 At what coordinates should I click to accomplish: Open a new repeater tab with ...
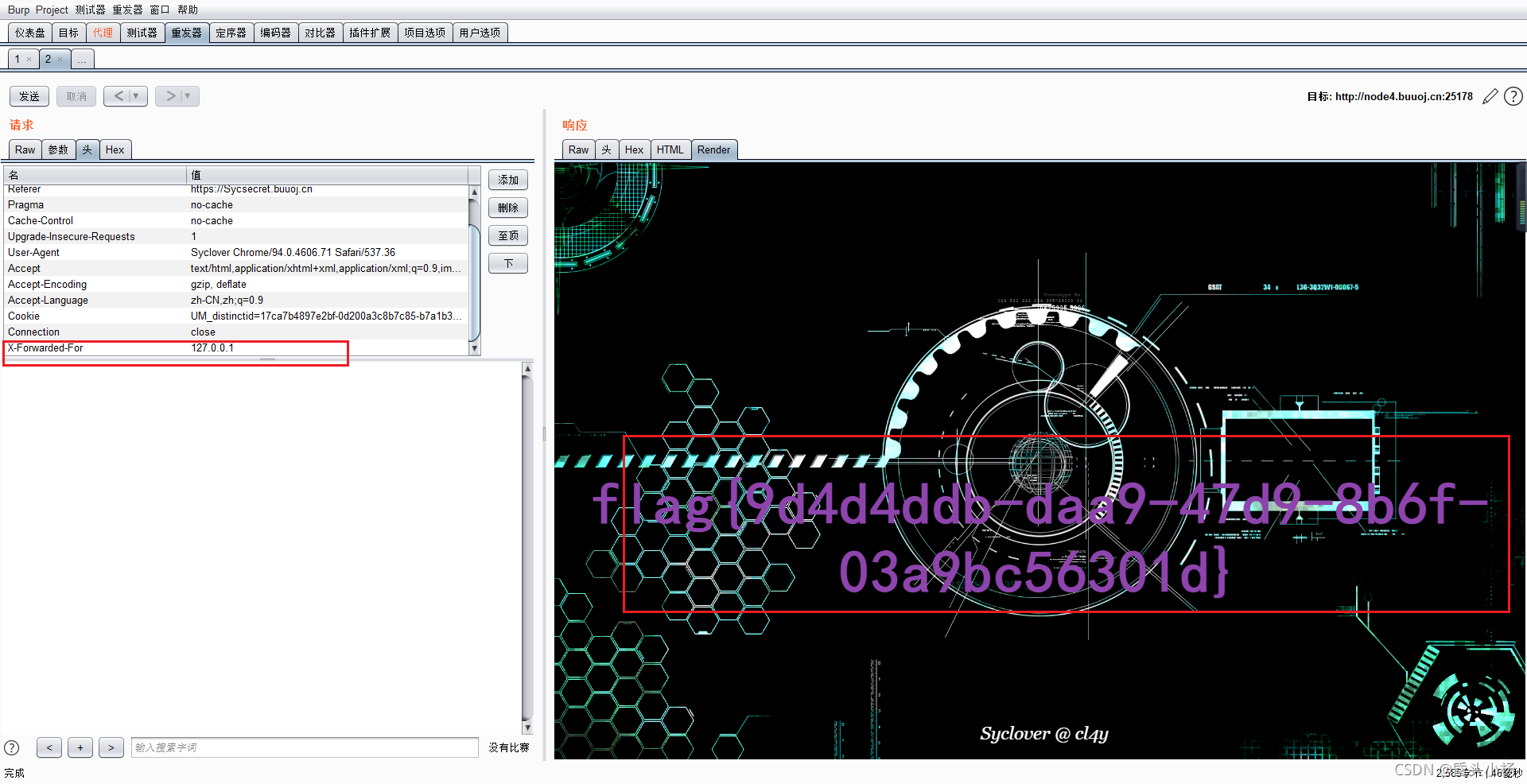pyautogui.click(x=82, y=60)
